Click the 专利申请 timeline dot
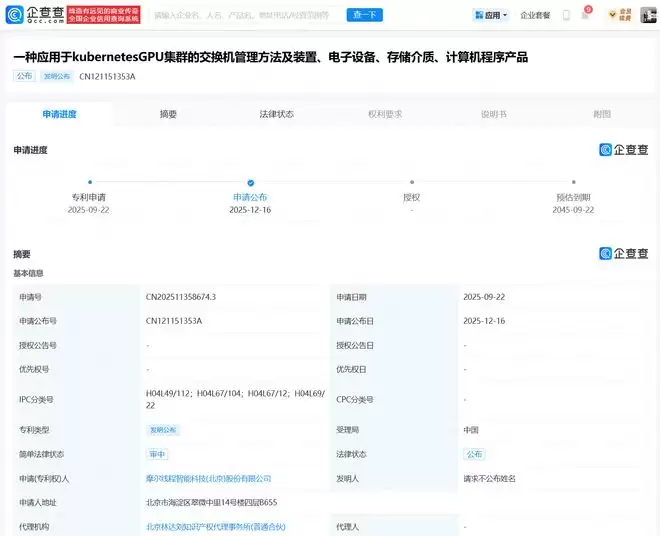Viewport: 660px width, 536px height. 89,184
